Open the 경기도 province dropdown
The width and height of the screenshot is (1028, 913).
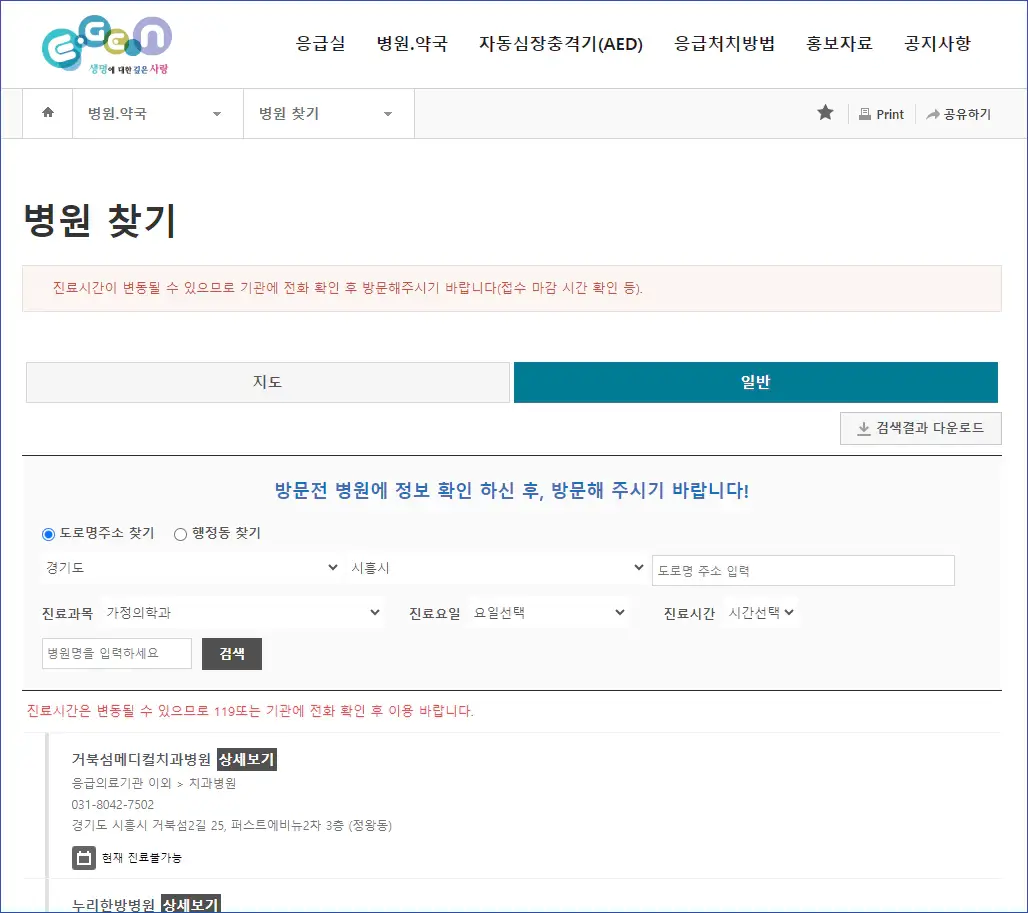click(x=192, y=567)
